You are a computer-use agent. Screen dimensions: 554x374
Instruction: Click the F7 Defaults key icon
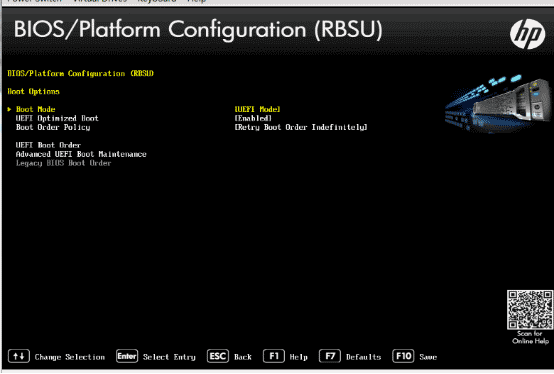(330, 356)
